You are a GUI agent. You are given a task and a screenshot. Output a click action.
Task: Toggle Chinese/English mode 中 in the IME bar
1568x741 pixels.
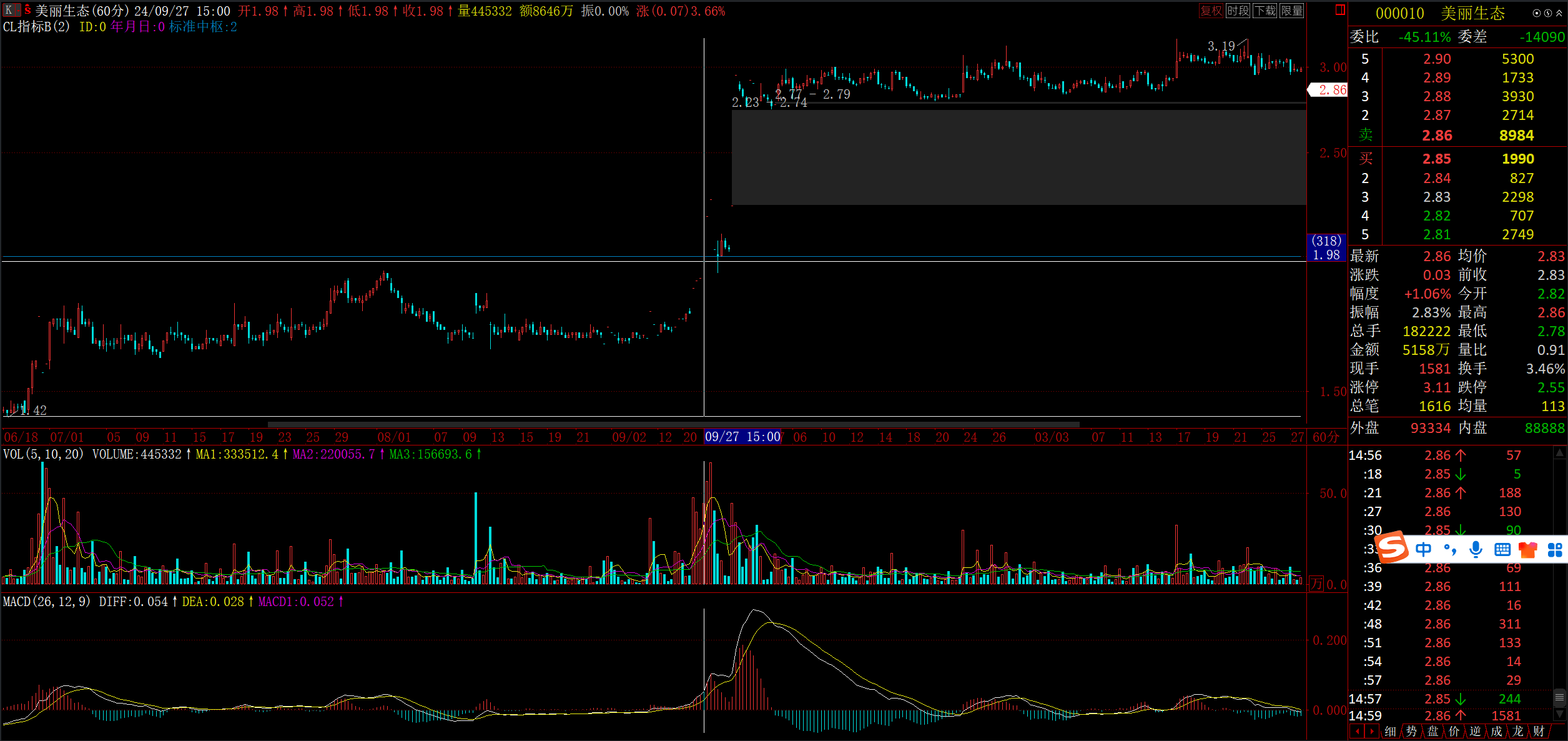click(x=1423, y=549)
